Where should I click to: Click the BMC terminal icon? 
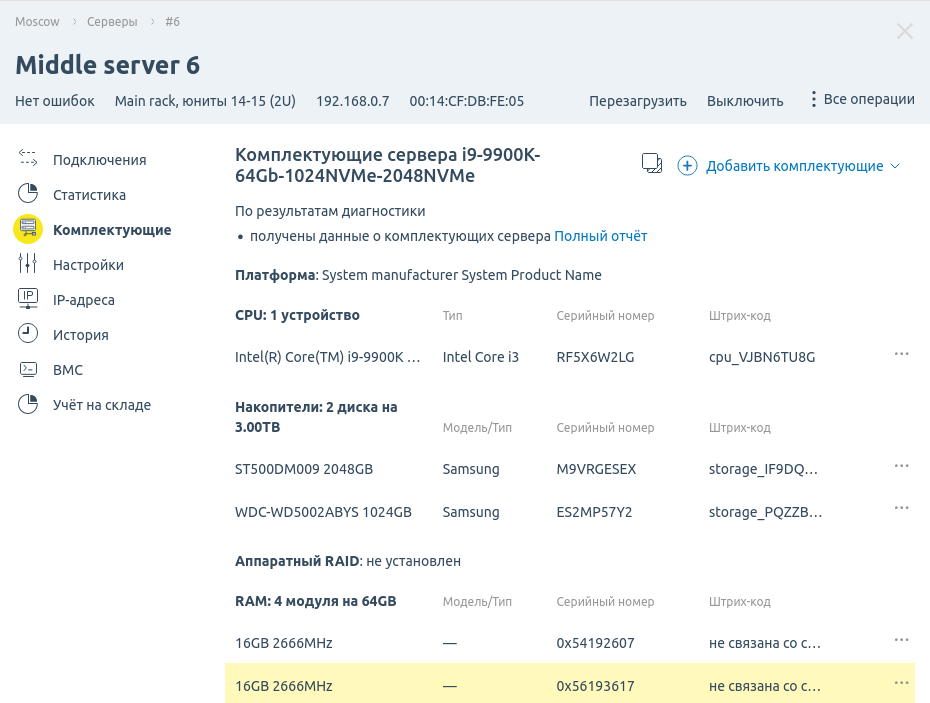tap(28, 369)
